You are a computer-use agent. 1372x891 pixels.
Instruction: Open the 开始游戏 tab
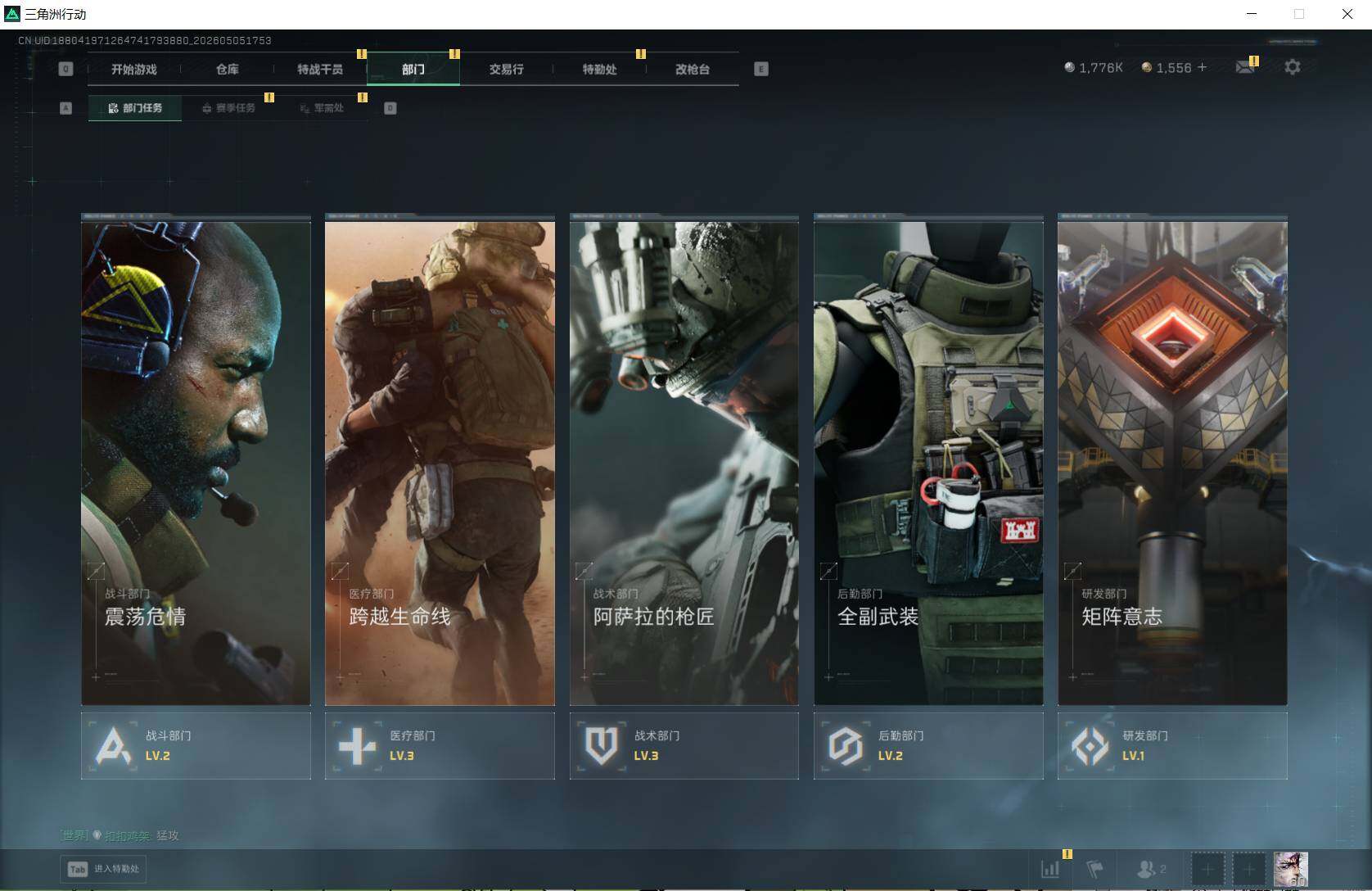(134, 70)
